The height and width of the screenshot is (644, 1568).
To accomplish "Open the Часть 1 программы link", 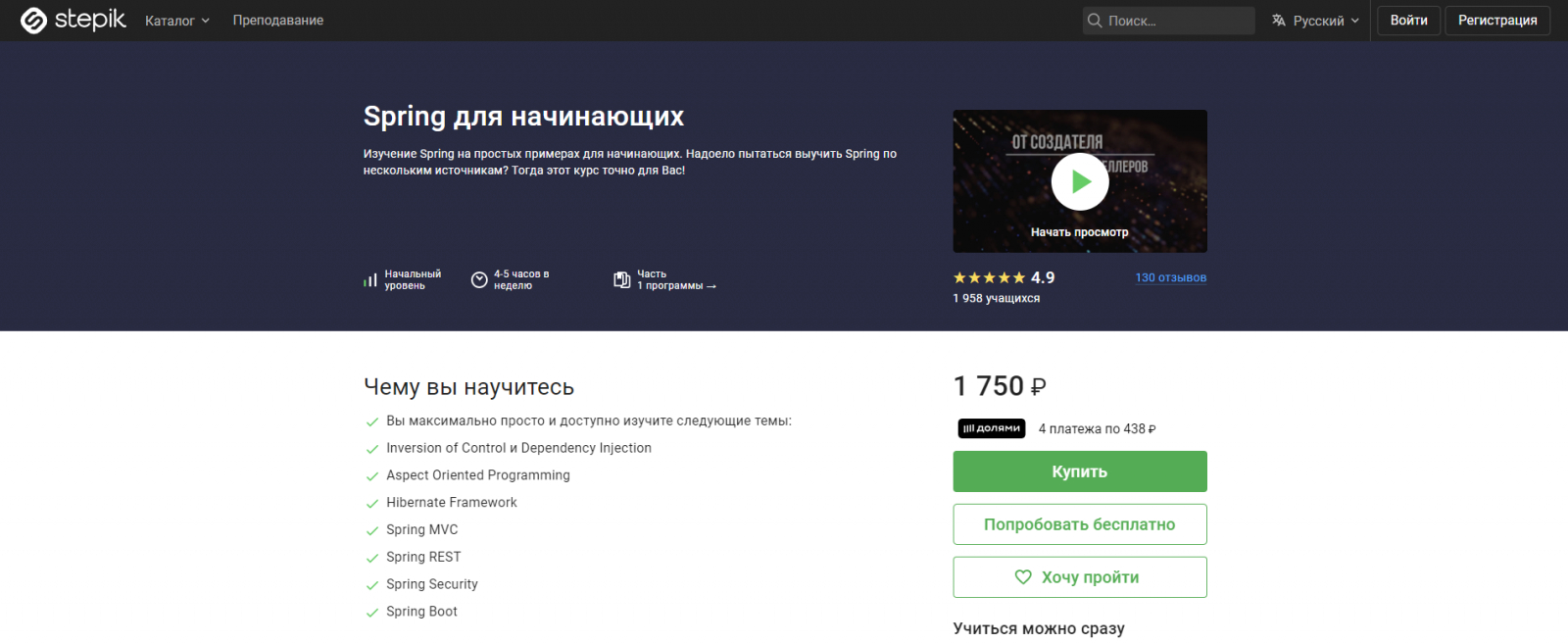I will 676,280.
